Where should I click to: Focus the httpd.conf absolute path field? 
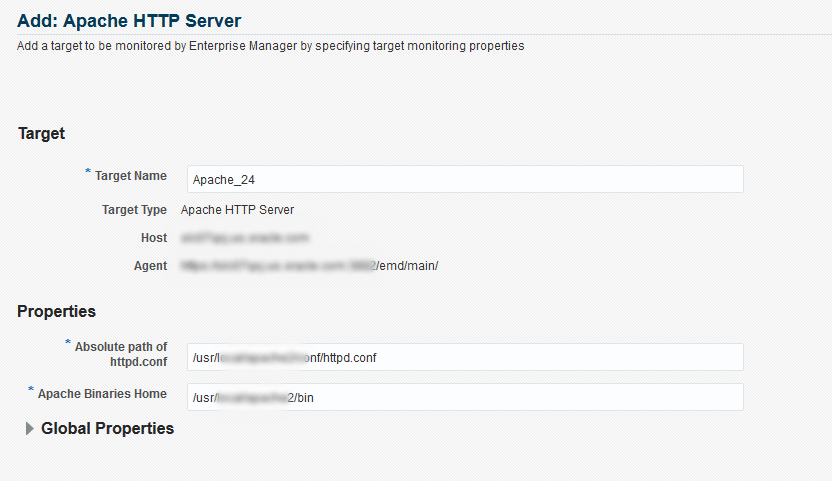click(x=465, y=357)
